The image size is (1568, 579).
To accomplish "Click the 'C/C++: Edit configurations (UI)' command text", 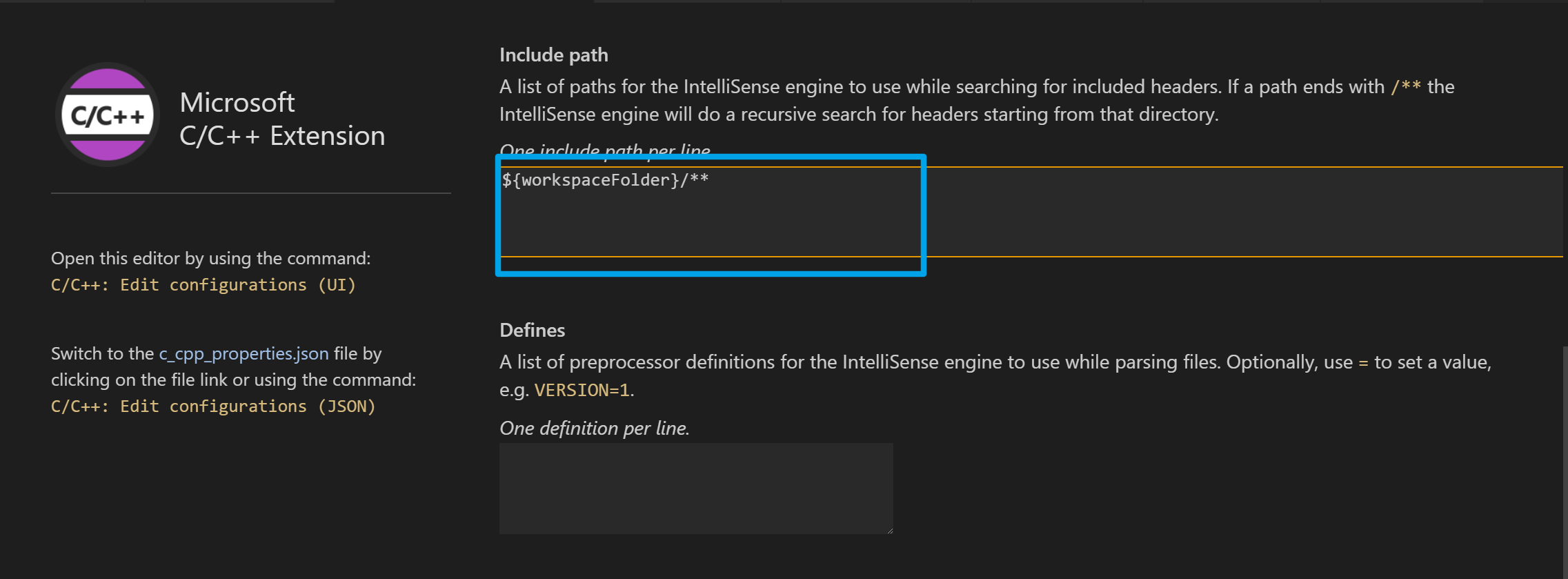I will coord(204,285).
